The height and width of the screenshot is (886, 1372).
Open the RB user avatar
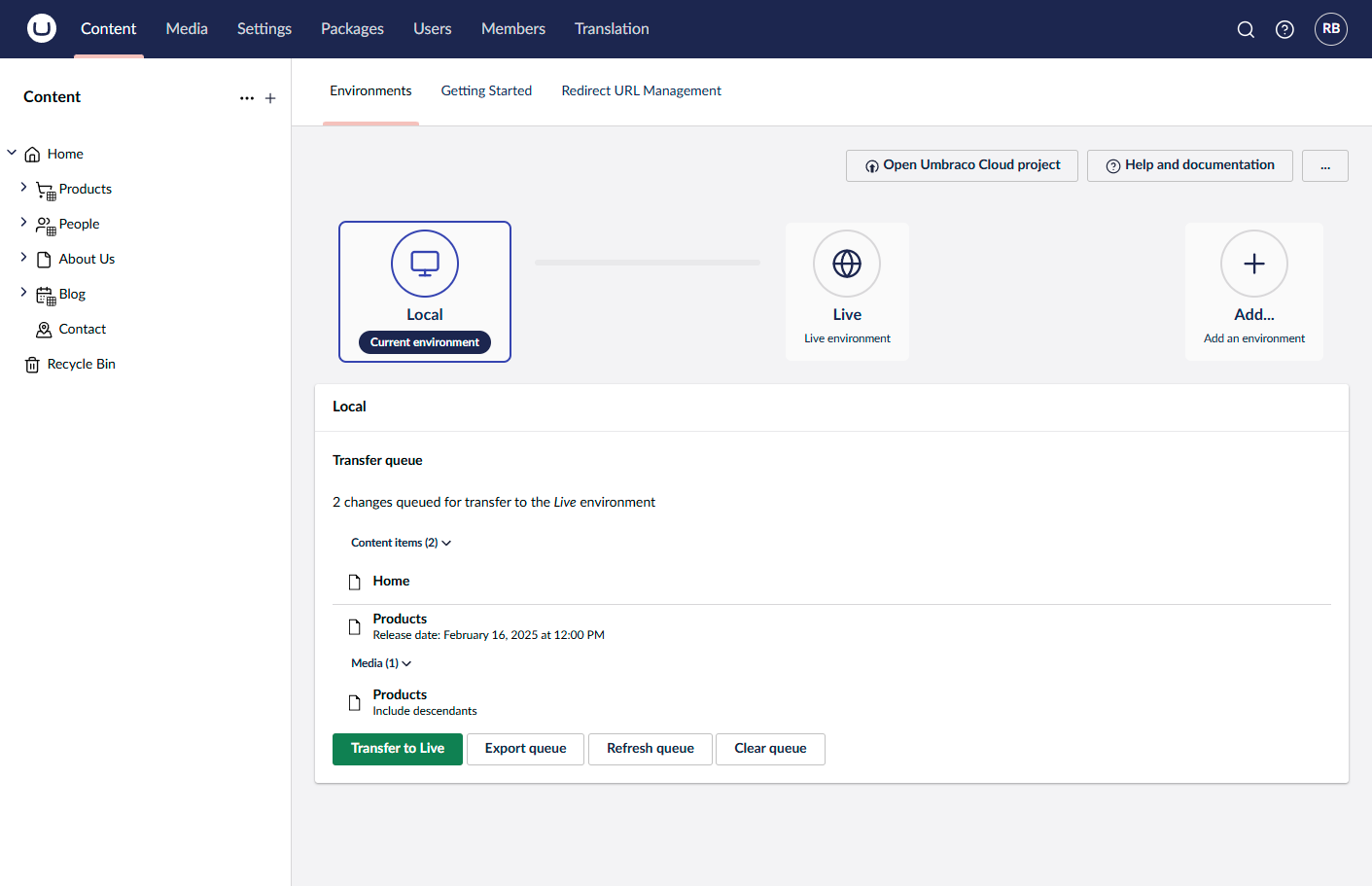click(1330, 29)
